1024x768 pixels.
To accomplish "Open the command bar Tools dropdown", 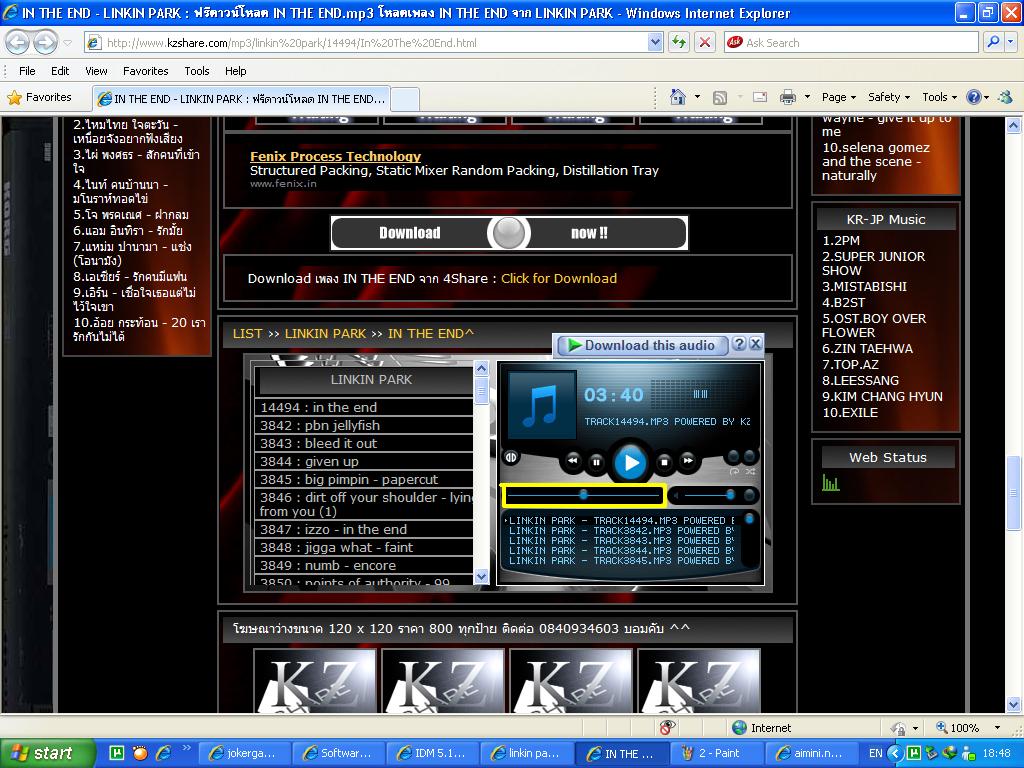I will 939,97.
